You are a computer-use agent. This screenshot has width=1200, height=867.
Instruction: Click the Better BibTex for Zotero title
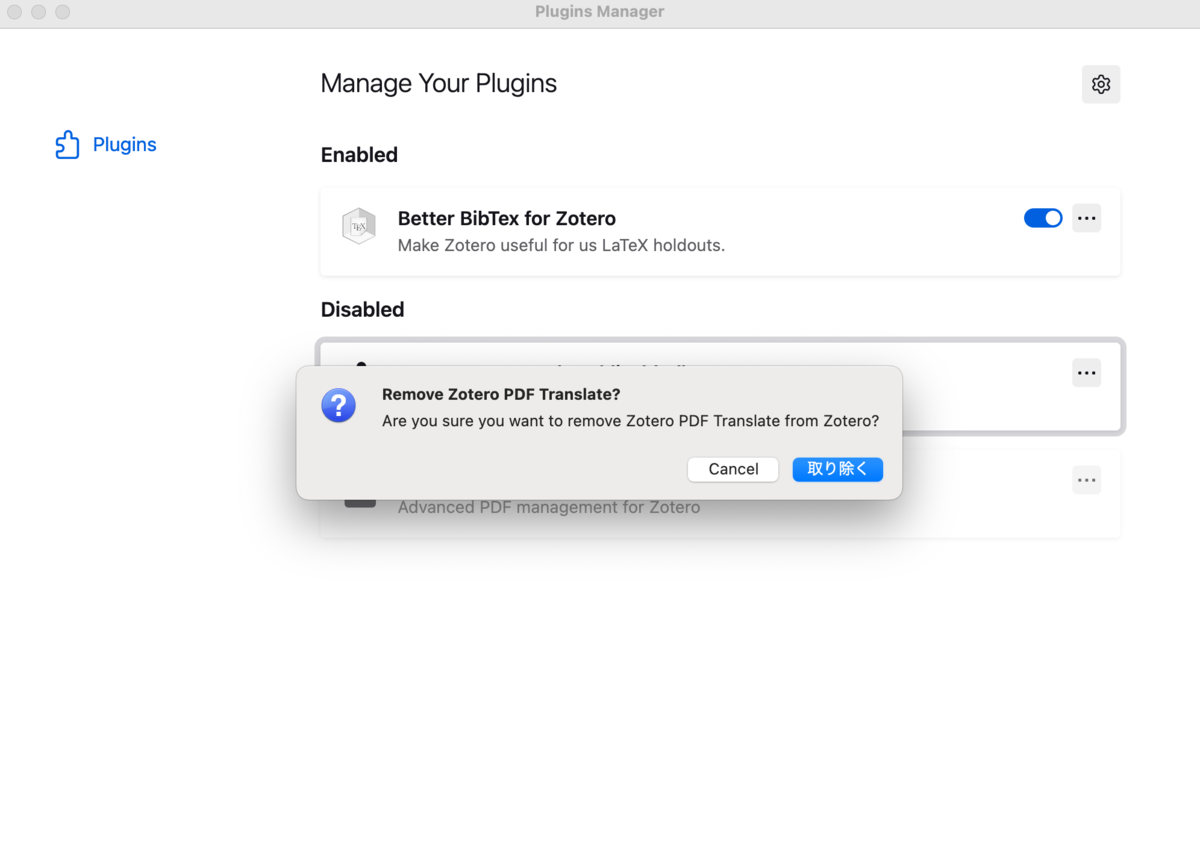pyautogui.click(x=507, y=218)
